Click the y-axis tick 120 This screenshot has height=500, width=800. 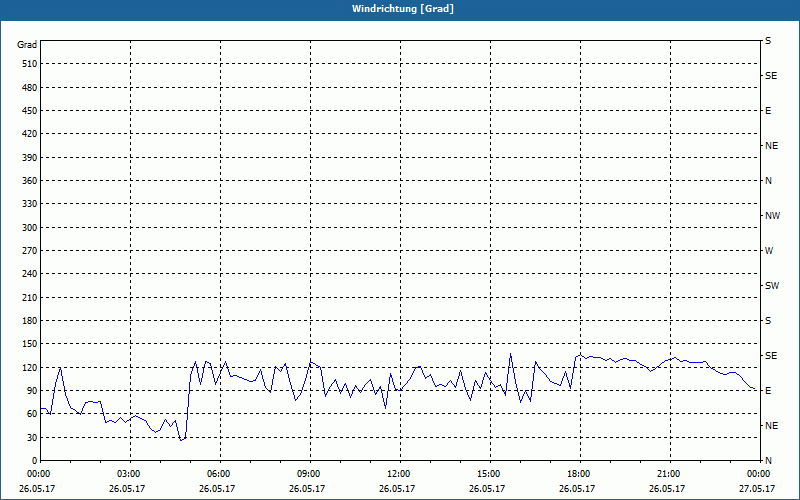click(30, 367)
